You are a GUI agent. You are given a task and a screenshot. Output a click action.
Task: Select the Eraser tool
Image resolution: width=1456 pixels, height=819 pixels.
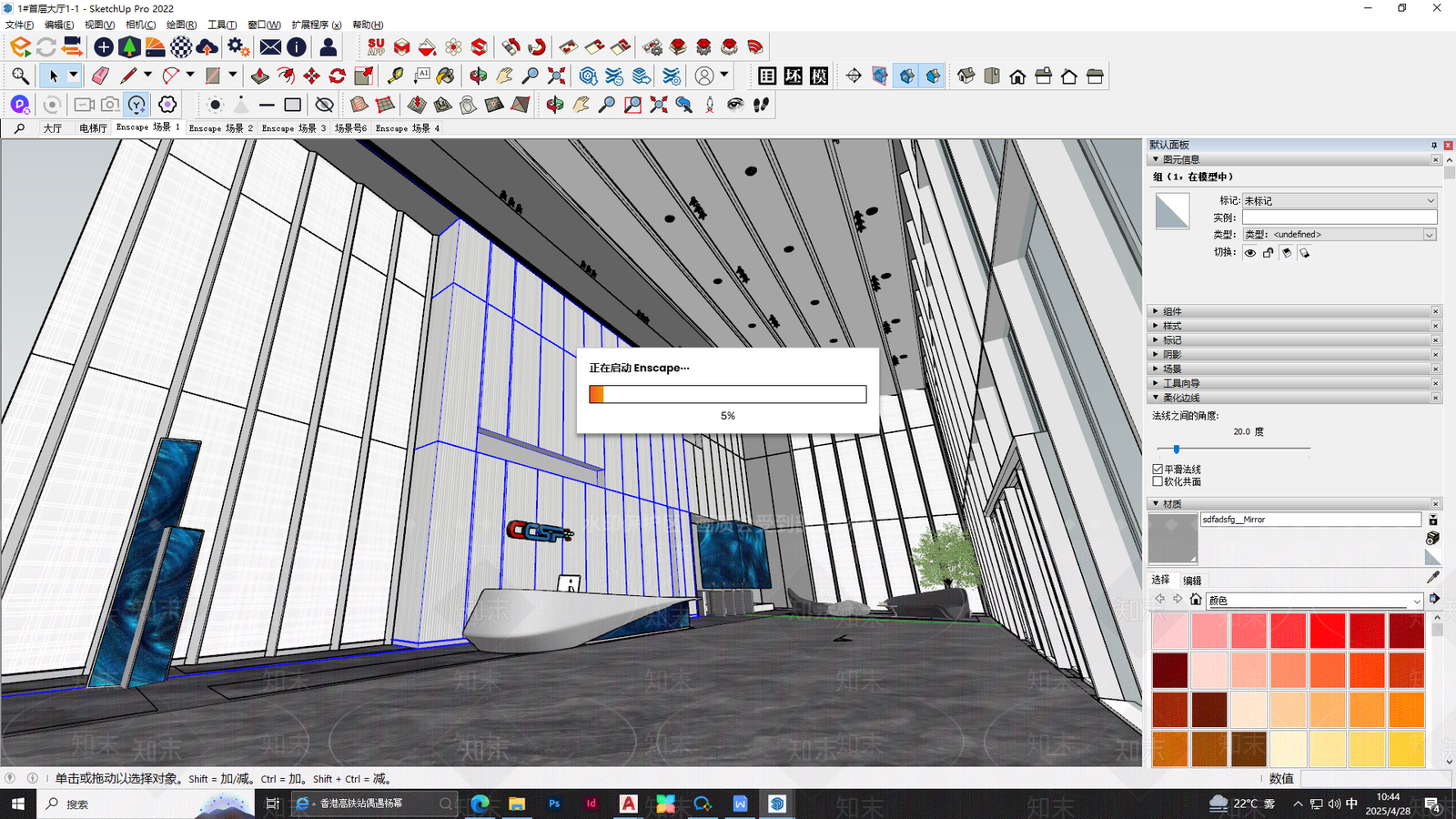(x=100, y=76)
